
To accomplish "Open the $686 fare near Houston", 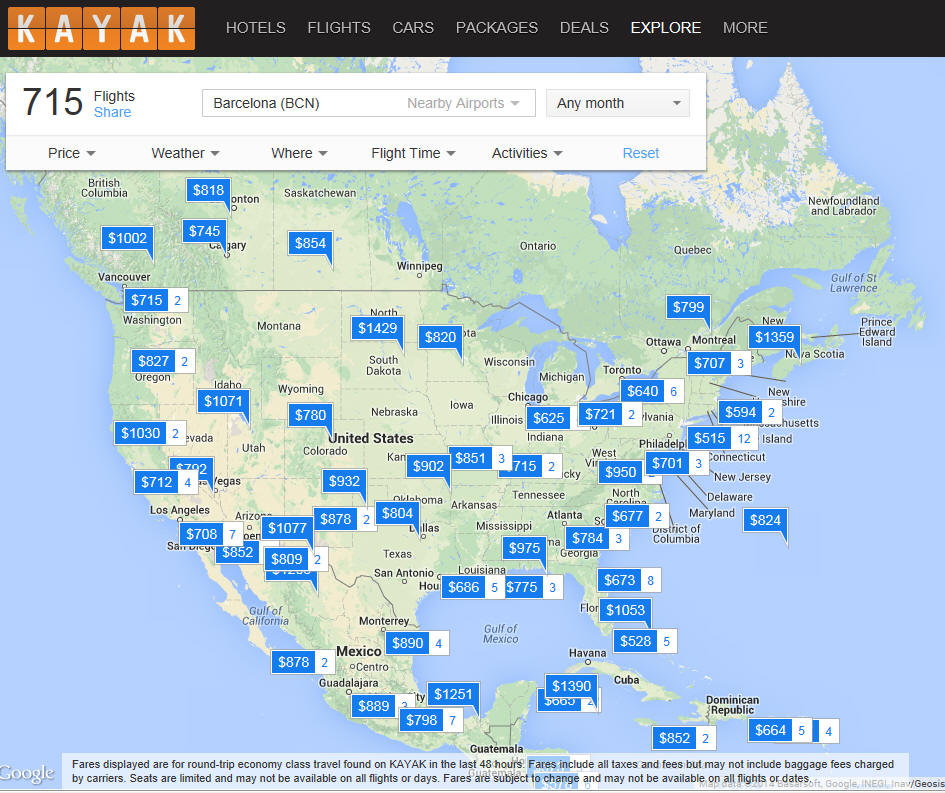I will [472, 587].
